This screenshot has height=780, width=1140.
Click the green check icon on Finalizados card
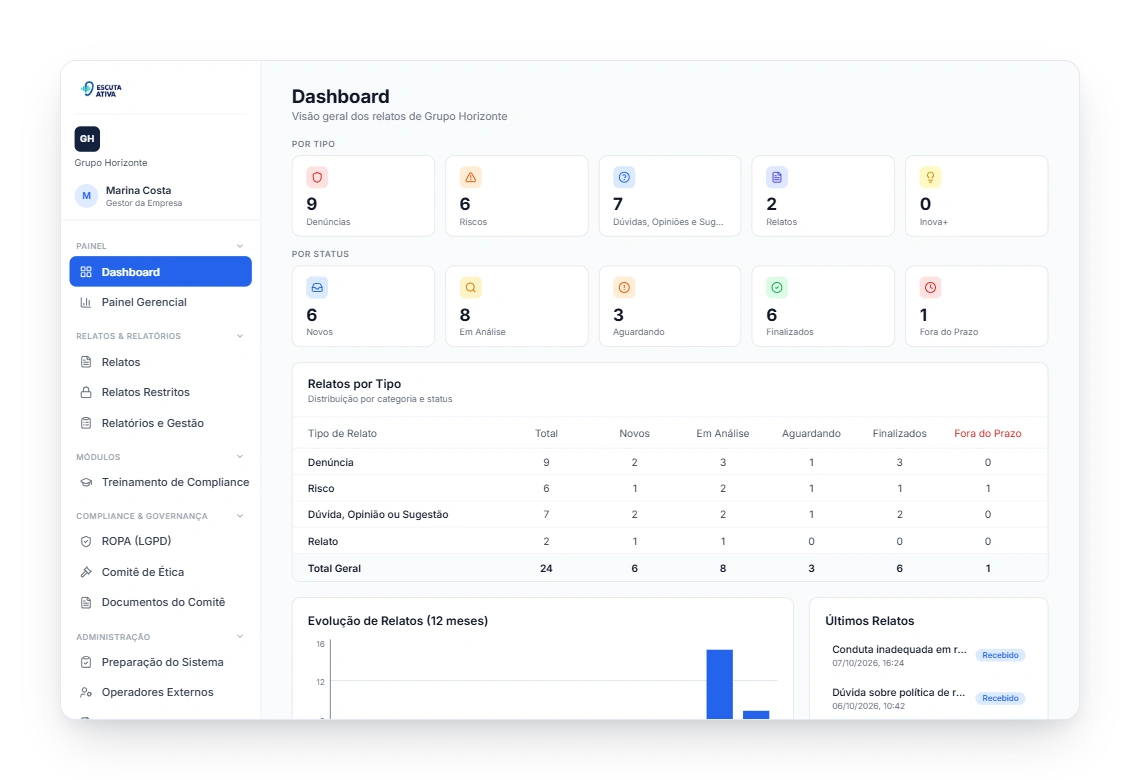click(x=776, y=288)
